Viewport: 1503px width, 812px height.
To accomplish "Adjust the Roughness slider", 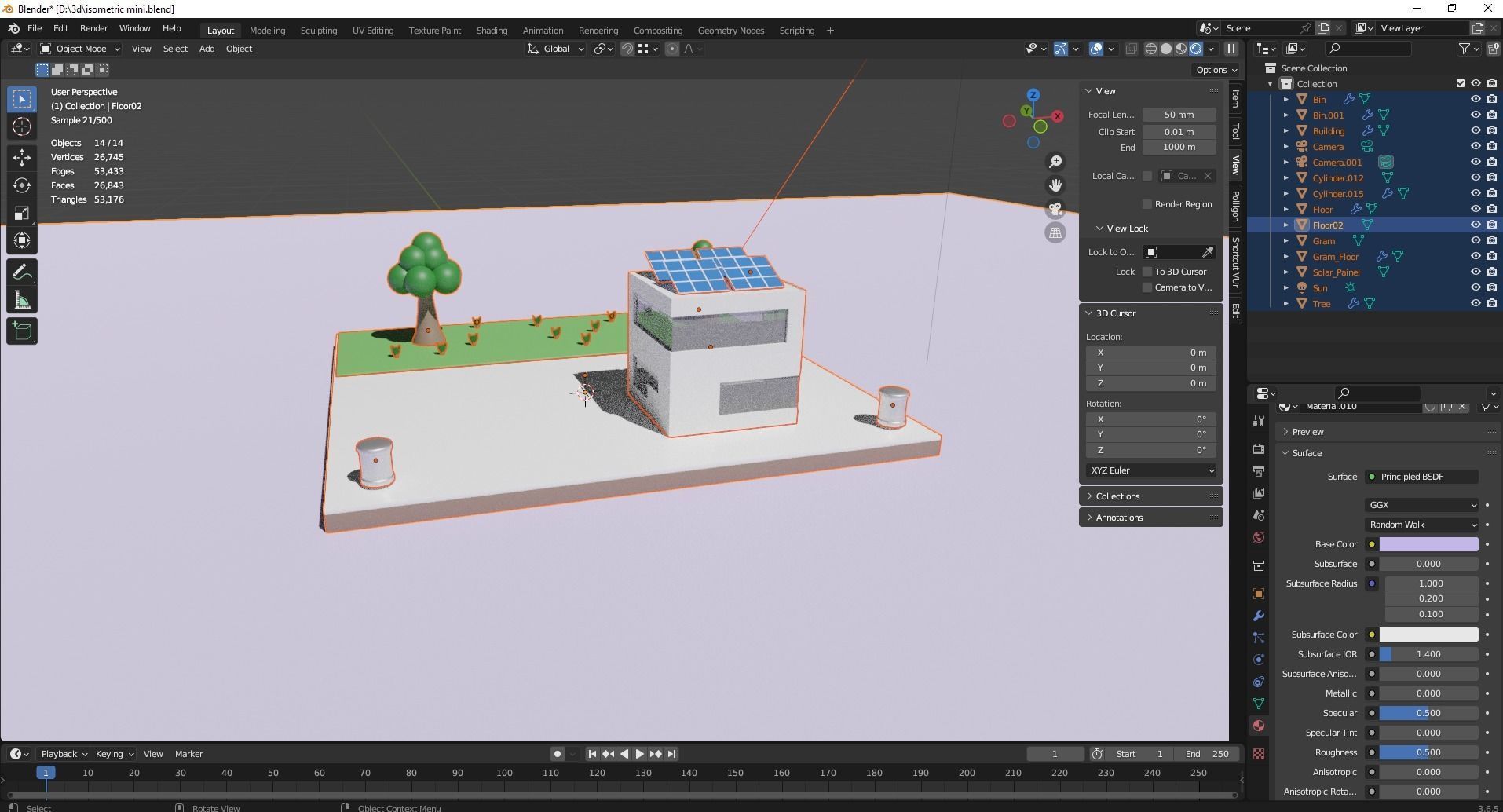I will pyautogui.click(x=1428, y=752).
